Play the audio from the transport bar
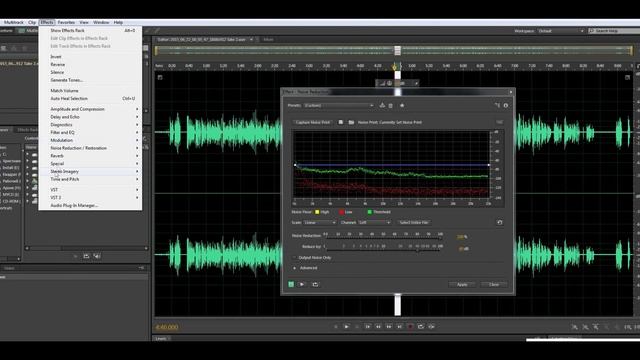Viewport: 640px width, 360px height. click(x=347, y=327)
